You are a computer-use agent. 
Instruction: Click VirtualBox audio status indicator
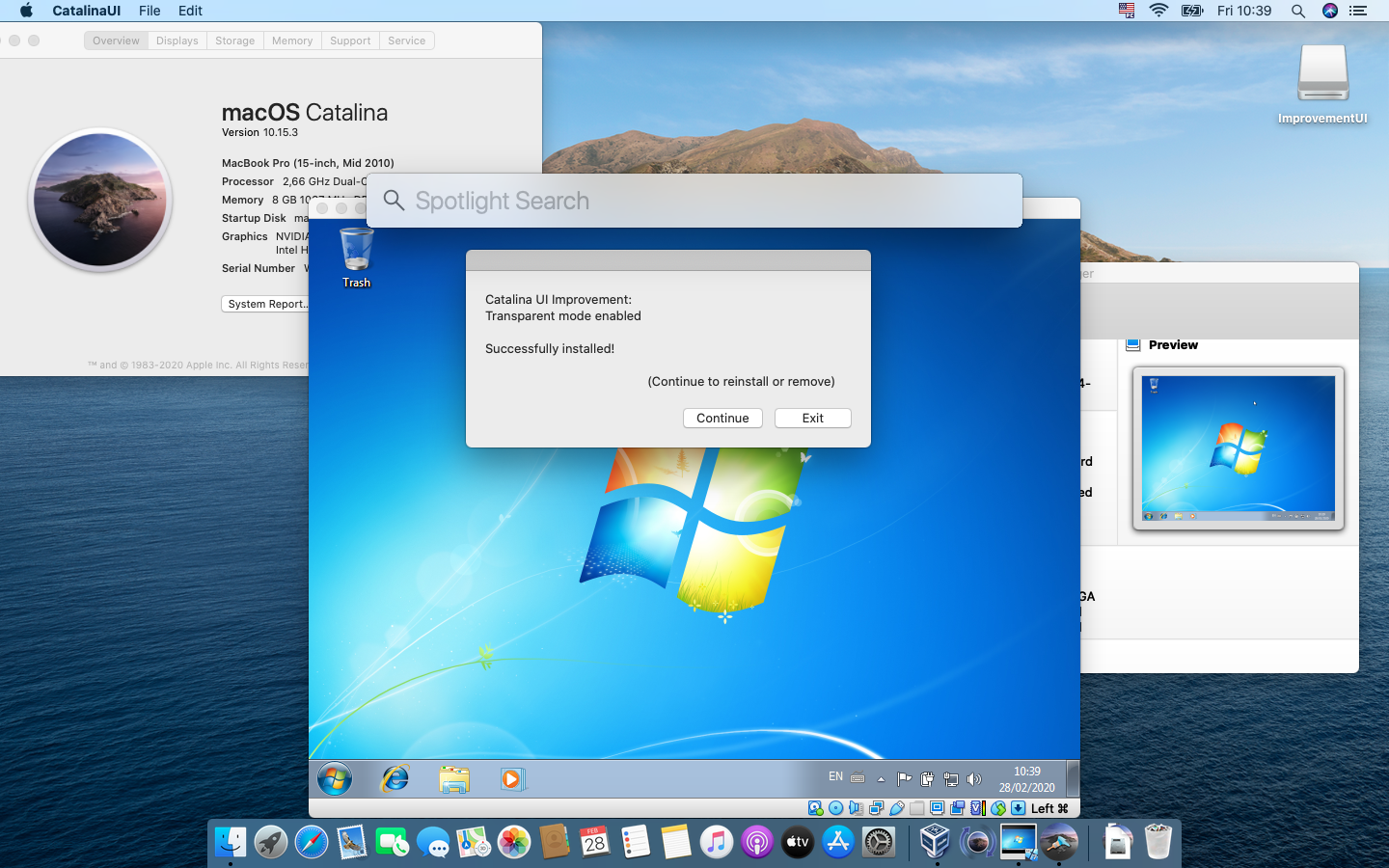tap(856, 808)
